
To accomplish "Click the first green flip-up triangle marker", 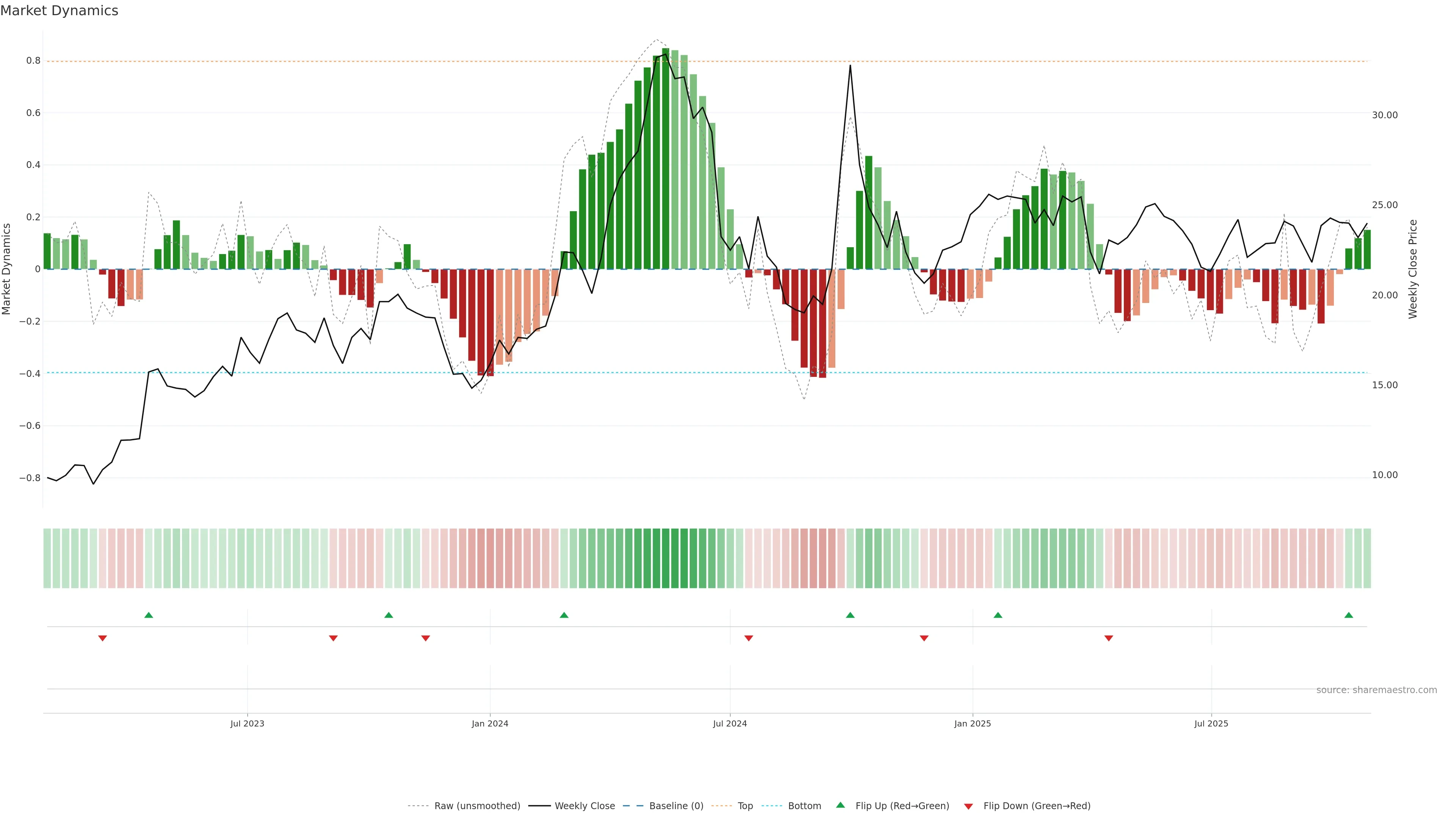I will [x=149, y=615].
